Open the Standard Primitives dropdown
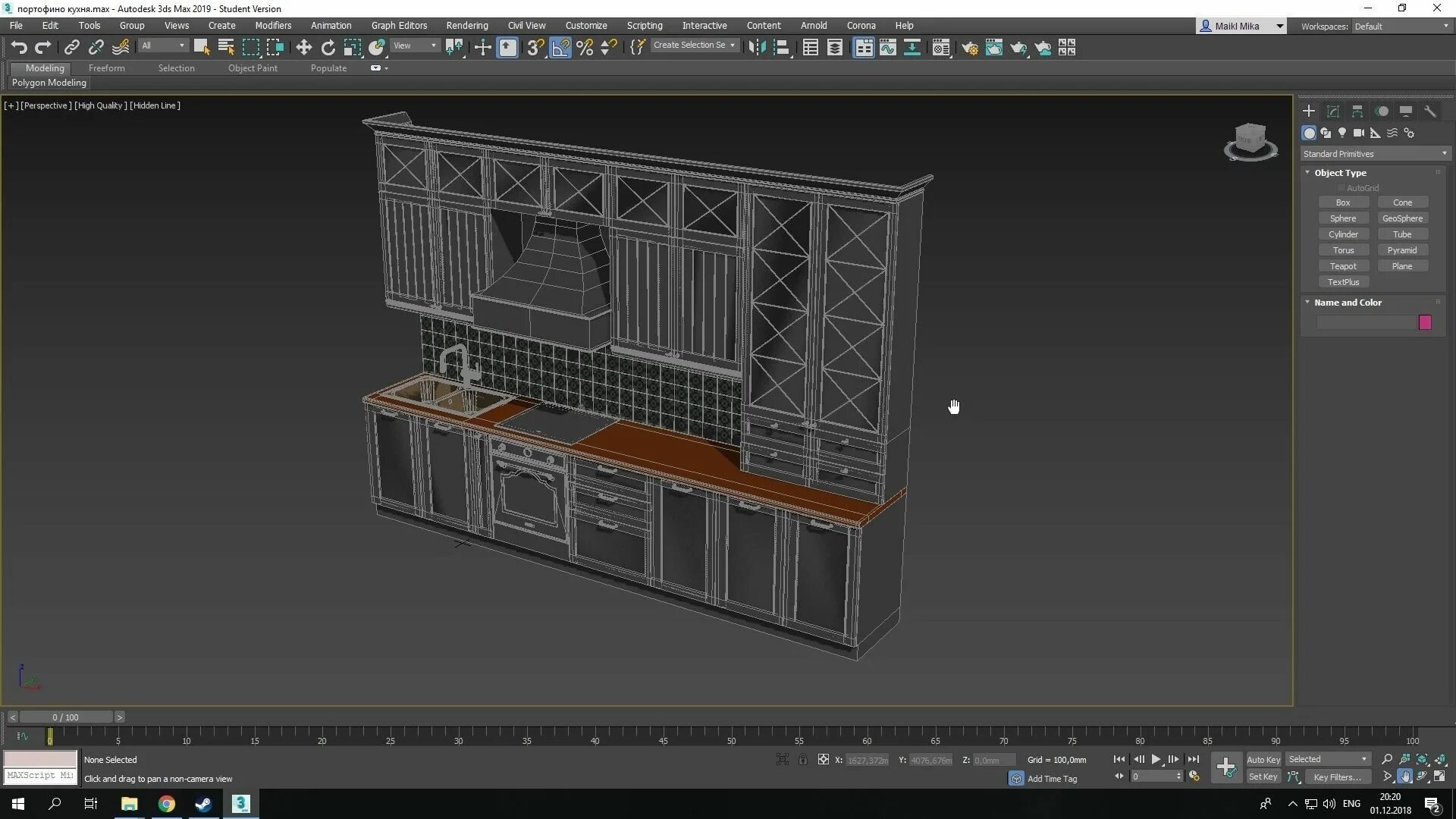The width and height of the screenshot is (1456, 819). click(x=1374, y=154)
